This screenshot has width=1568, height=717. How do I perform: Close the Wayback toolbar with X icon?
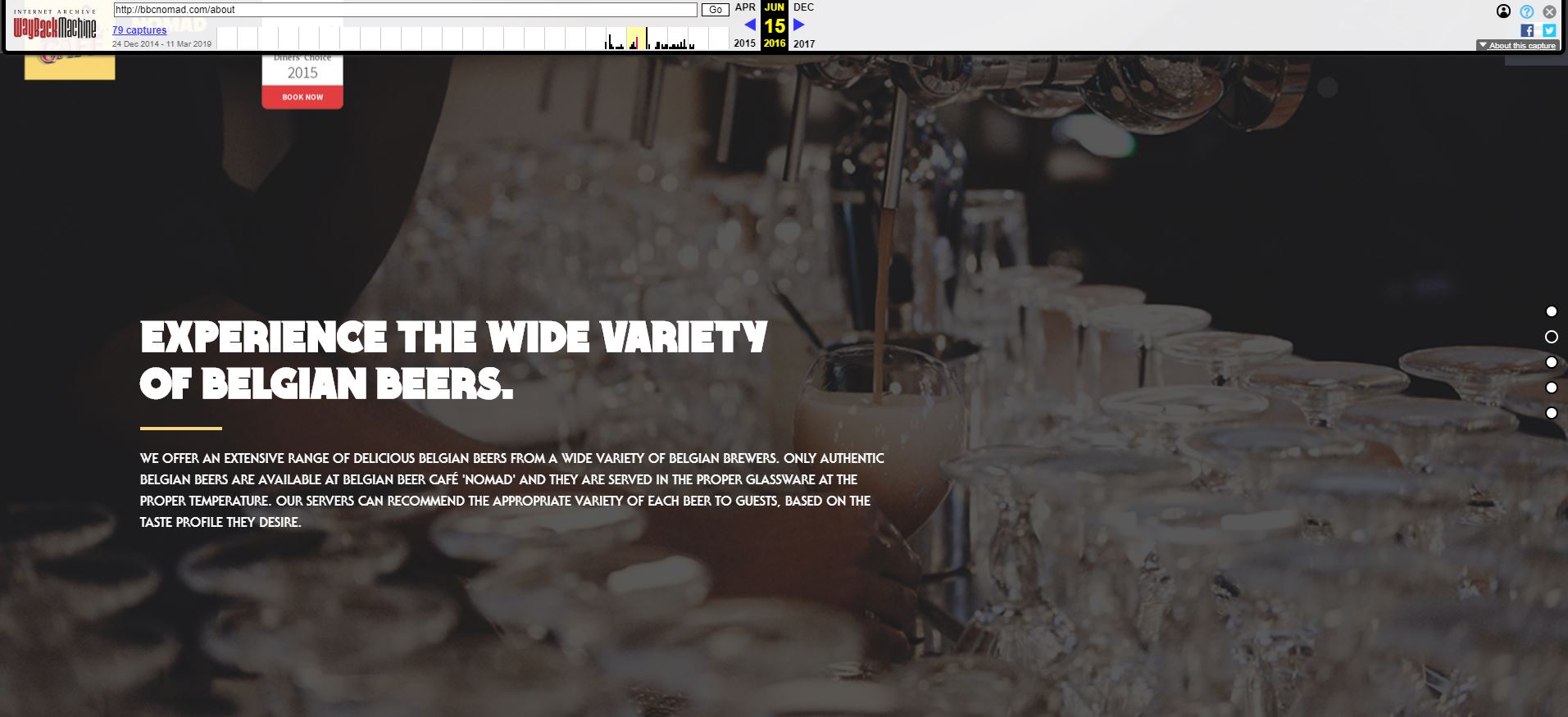[1549, 11]
